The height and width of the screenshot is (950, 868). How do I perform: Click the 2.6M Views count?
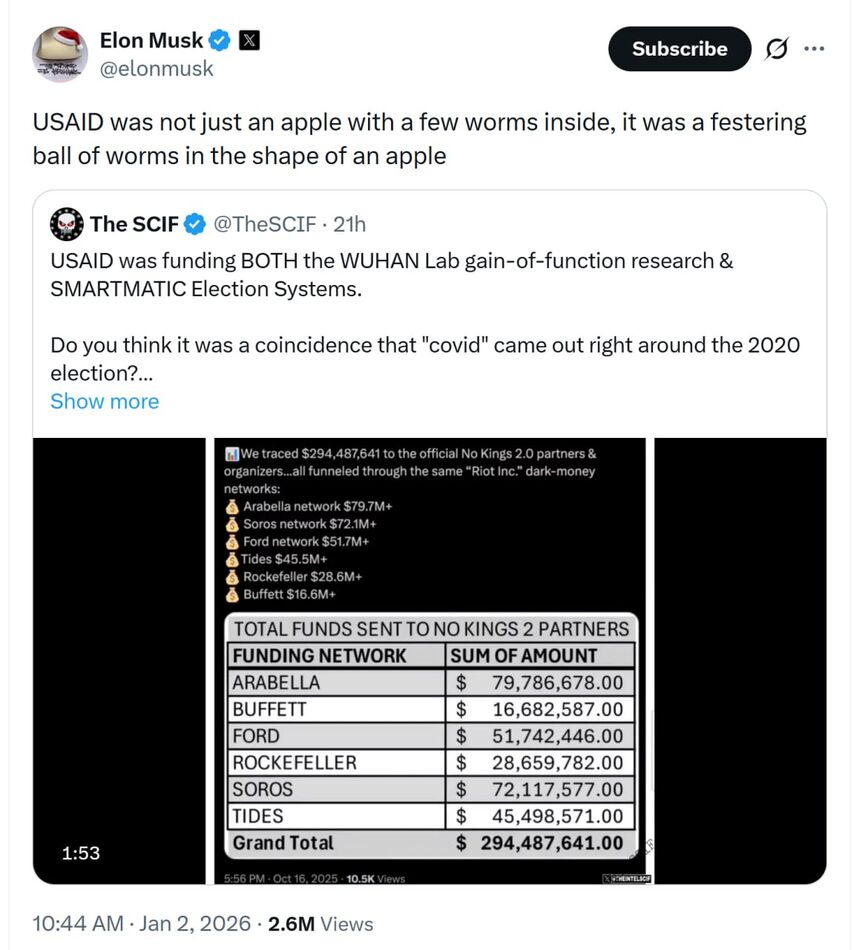tap(322, 924)
